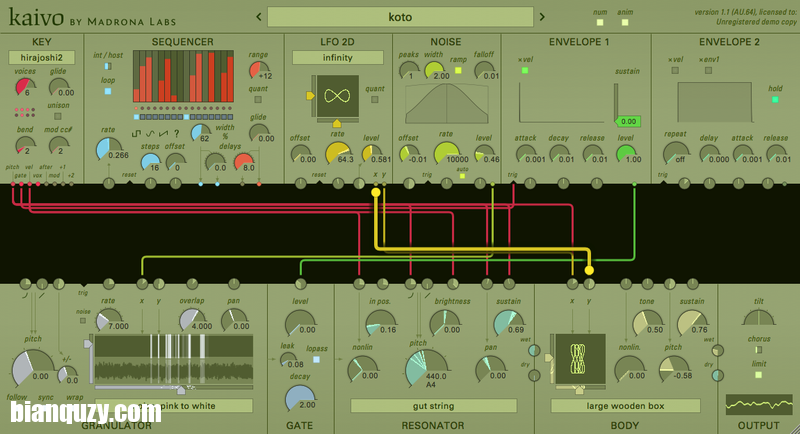Open the large wooden box body menu
The image size is (800, 434).
[625, 406]
